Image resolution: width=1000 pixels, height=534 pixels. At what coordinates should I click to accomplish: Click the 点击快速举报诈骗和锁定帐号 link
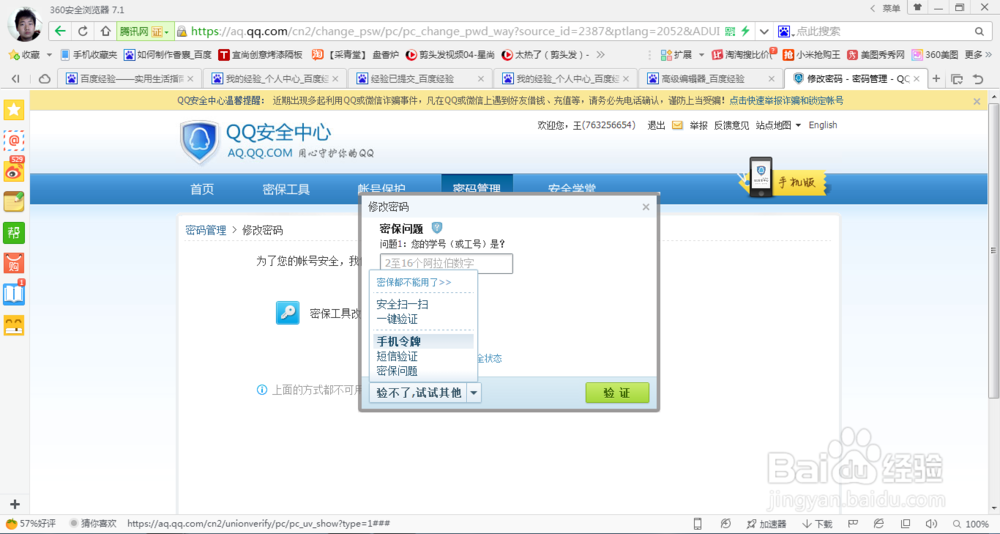coord(786,101)
